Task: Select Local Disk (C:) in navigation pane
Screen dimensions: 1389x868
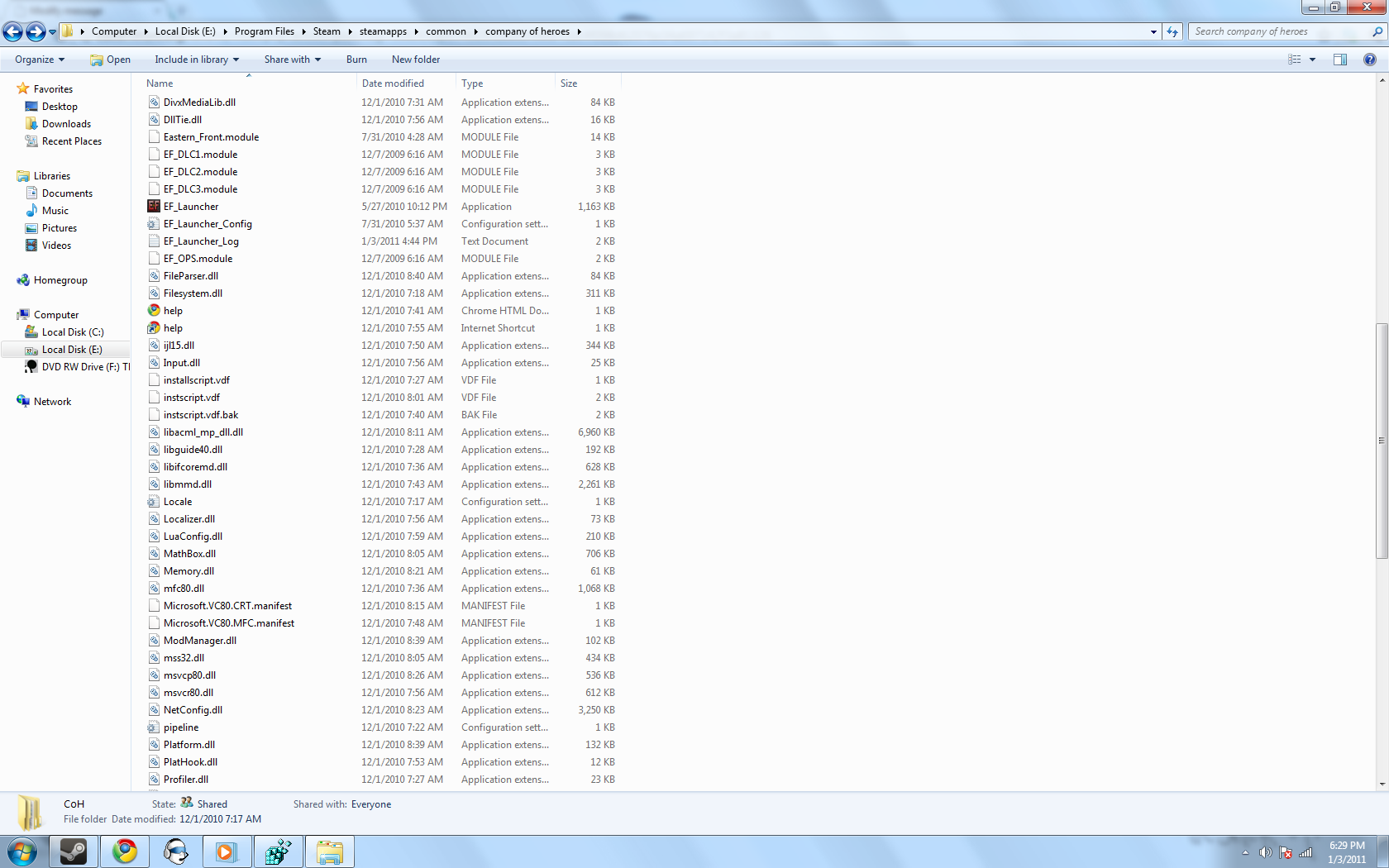Action: [73, 332]
